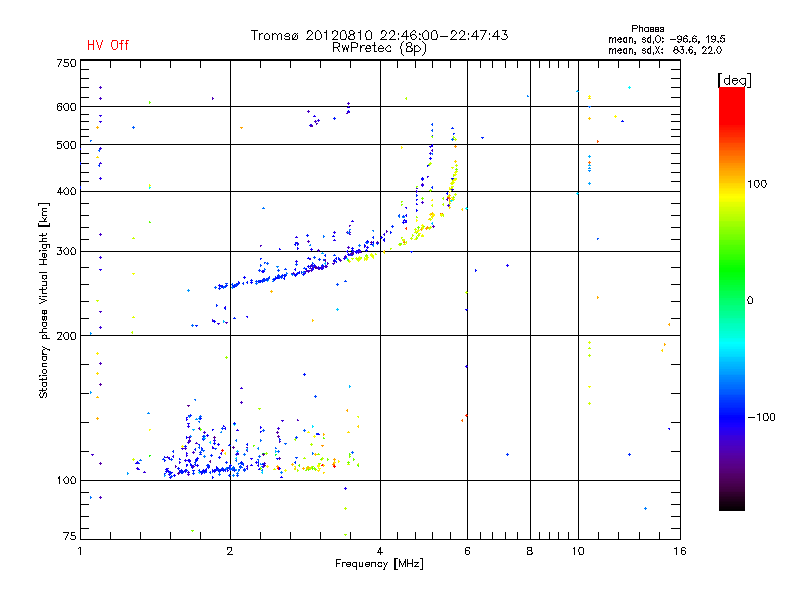Click the 500 height axis tick label
The height and width of the screenshot is (600, 800).
click(66, 145)
